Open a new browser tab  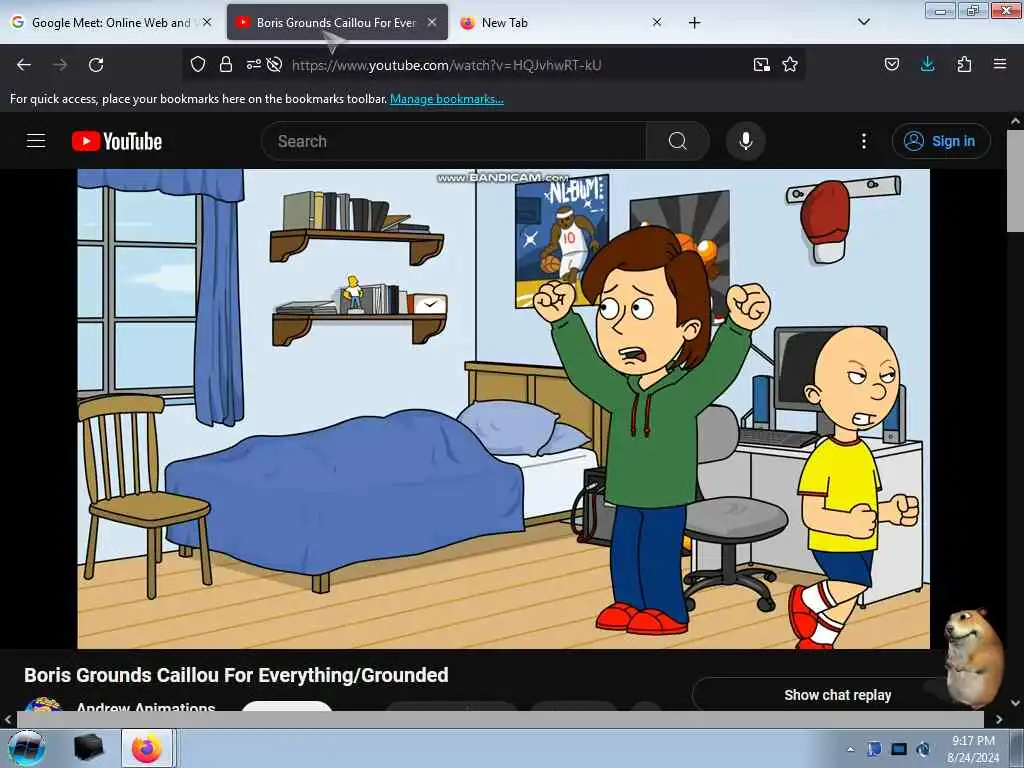tap(694, 23)
